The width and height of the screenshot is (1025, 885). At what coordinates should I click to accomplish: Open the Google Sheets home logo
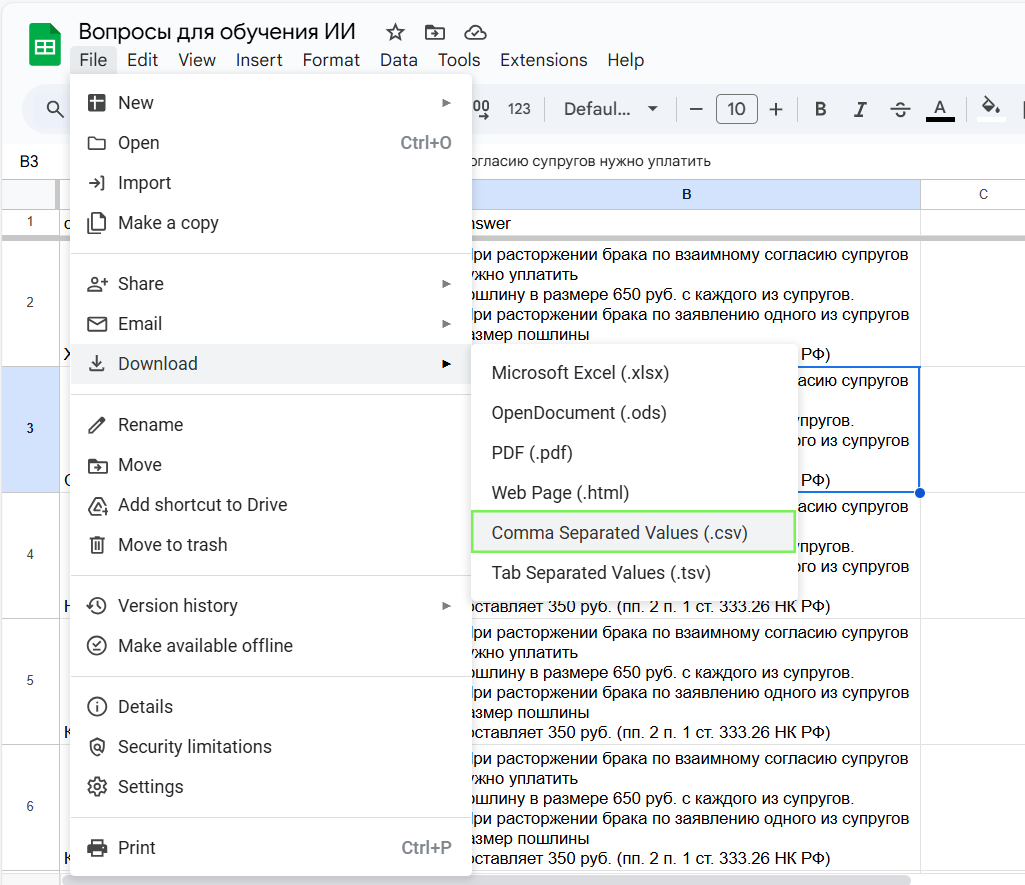[x=45, y=46]
